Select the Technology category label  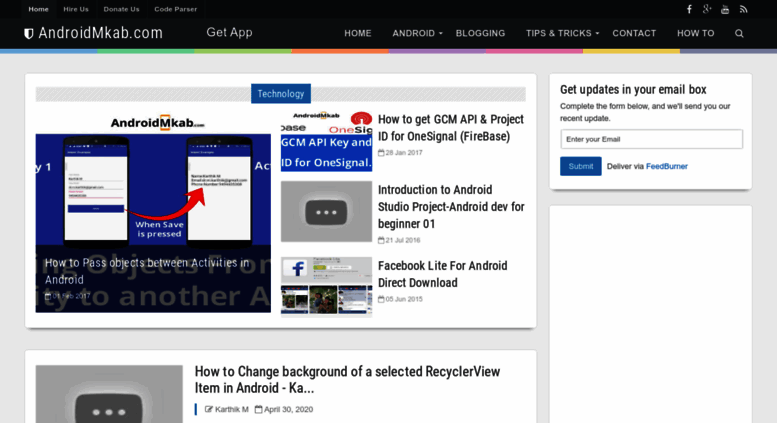(x=280, y=94)
